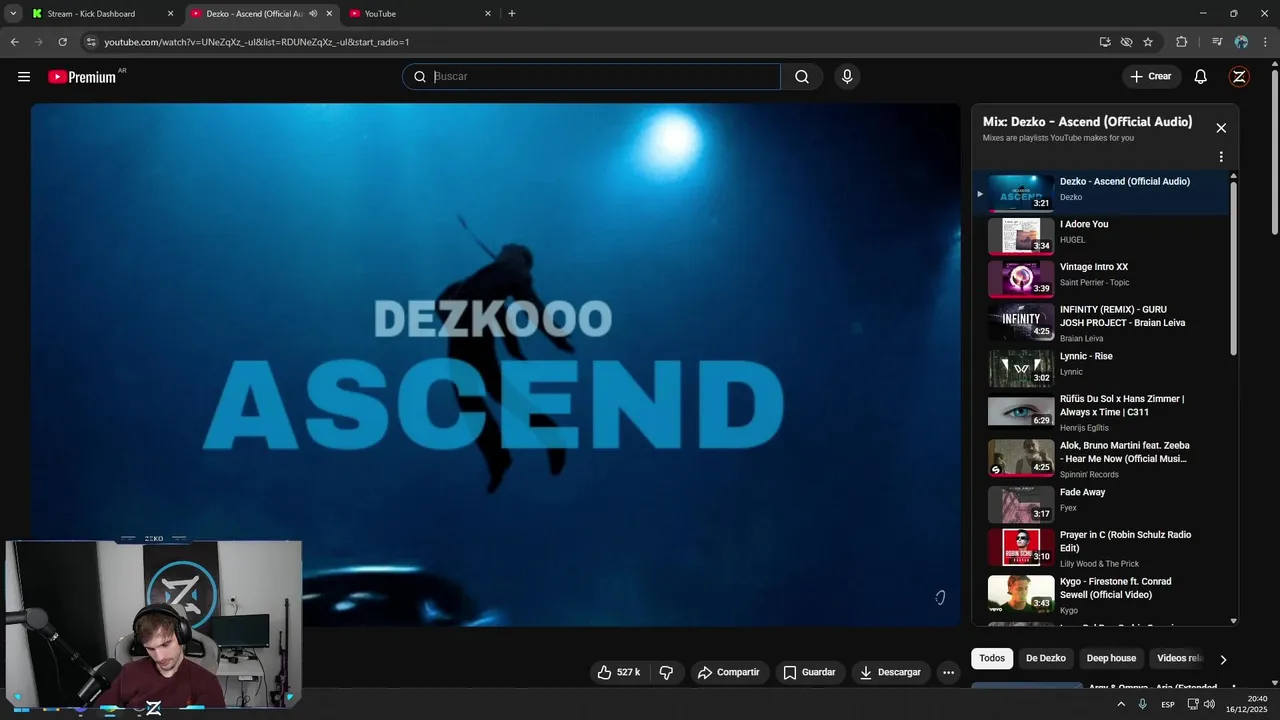Open Alok Hear Me Now playlist item

point(1100,459)
